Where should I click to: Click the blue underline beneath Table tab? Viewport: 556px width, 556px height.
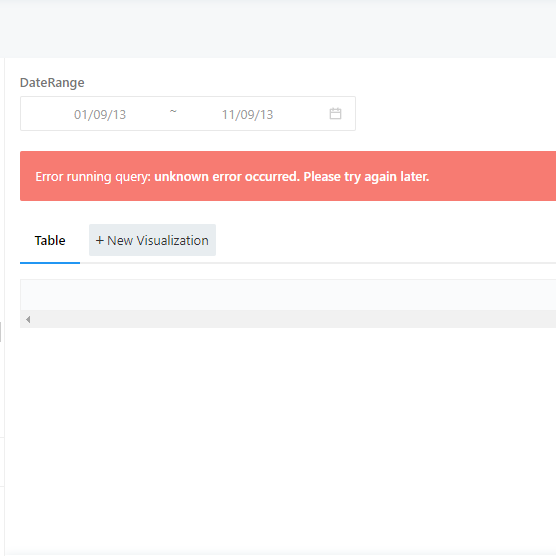[50, 263]
